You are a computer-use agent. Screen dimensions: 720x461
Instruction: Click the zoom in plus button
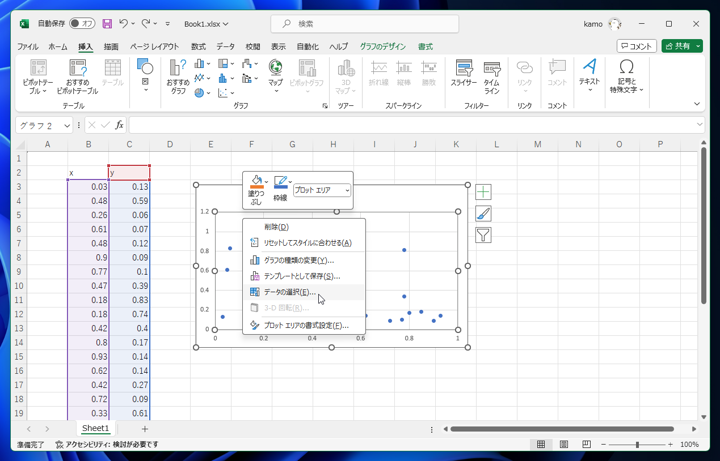[670, 444]
